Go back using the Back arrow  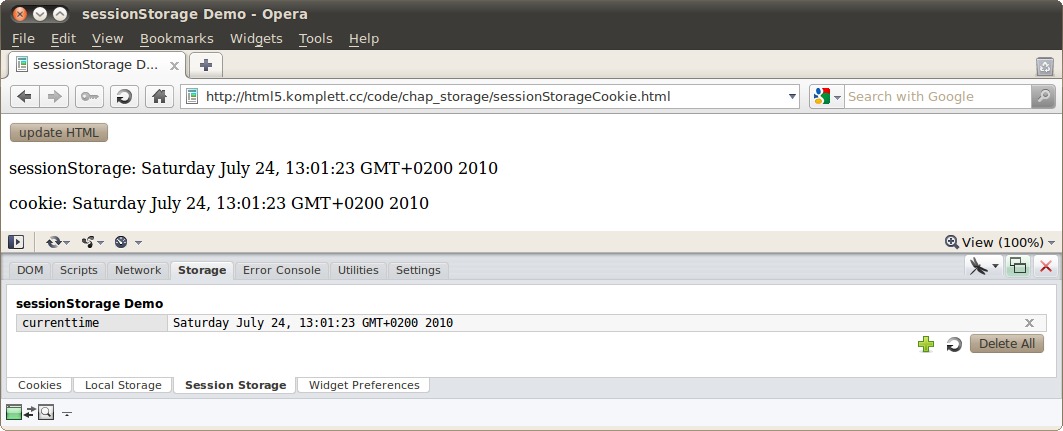(x=25, y=97)
